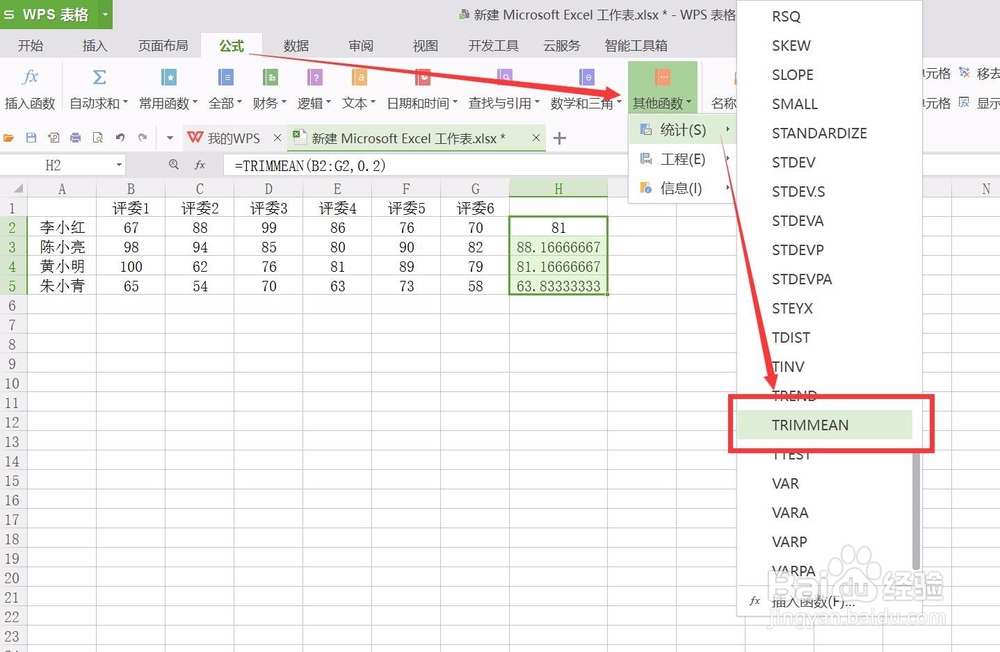Select TDIST in the function list
1000x652 pixels.
(x=791, y=337)
